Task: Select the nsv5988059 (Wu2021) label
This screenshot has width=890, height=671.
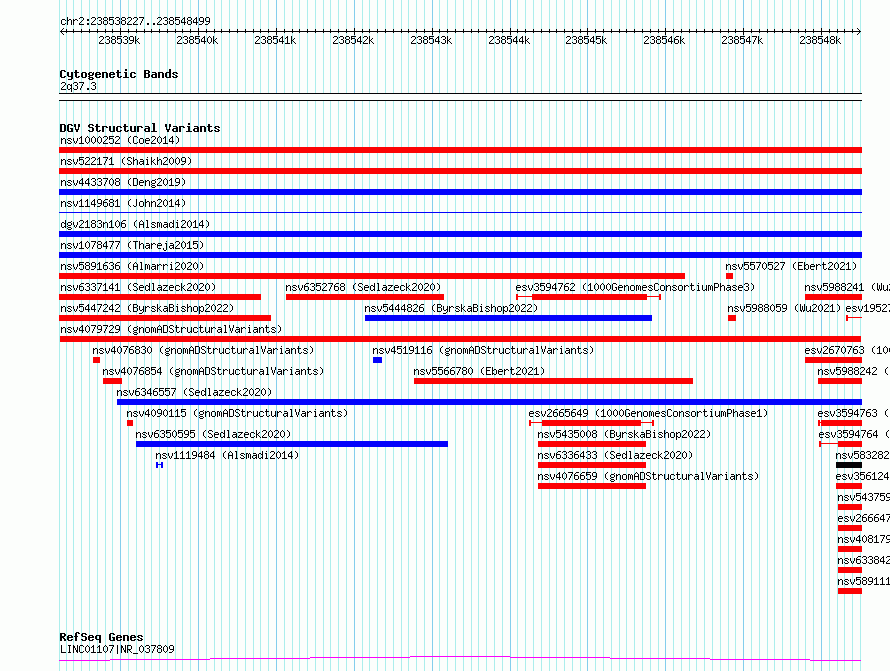Action: [784, 308]
